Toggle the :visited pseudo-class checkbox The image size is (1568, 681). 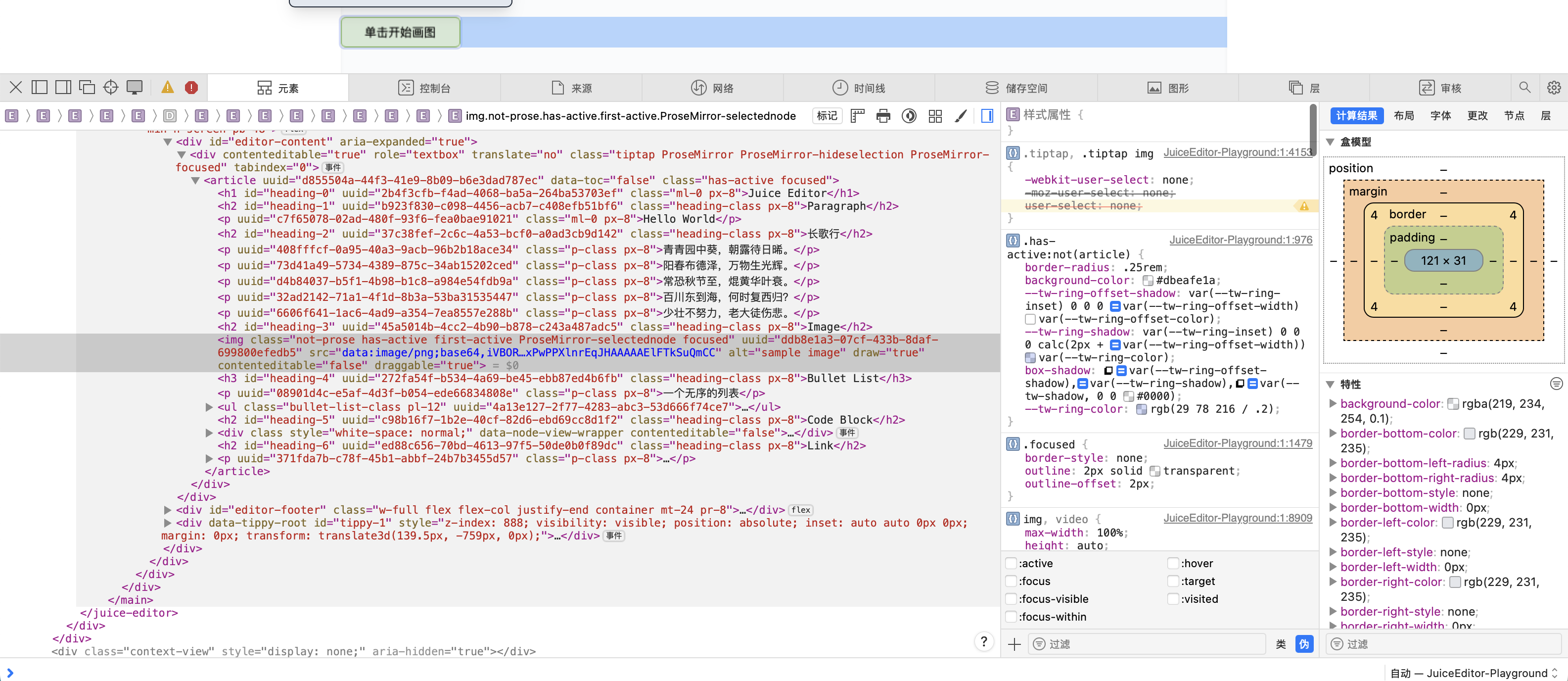pyautogui.click(x=1173, y=598)
